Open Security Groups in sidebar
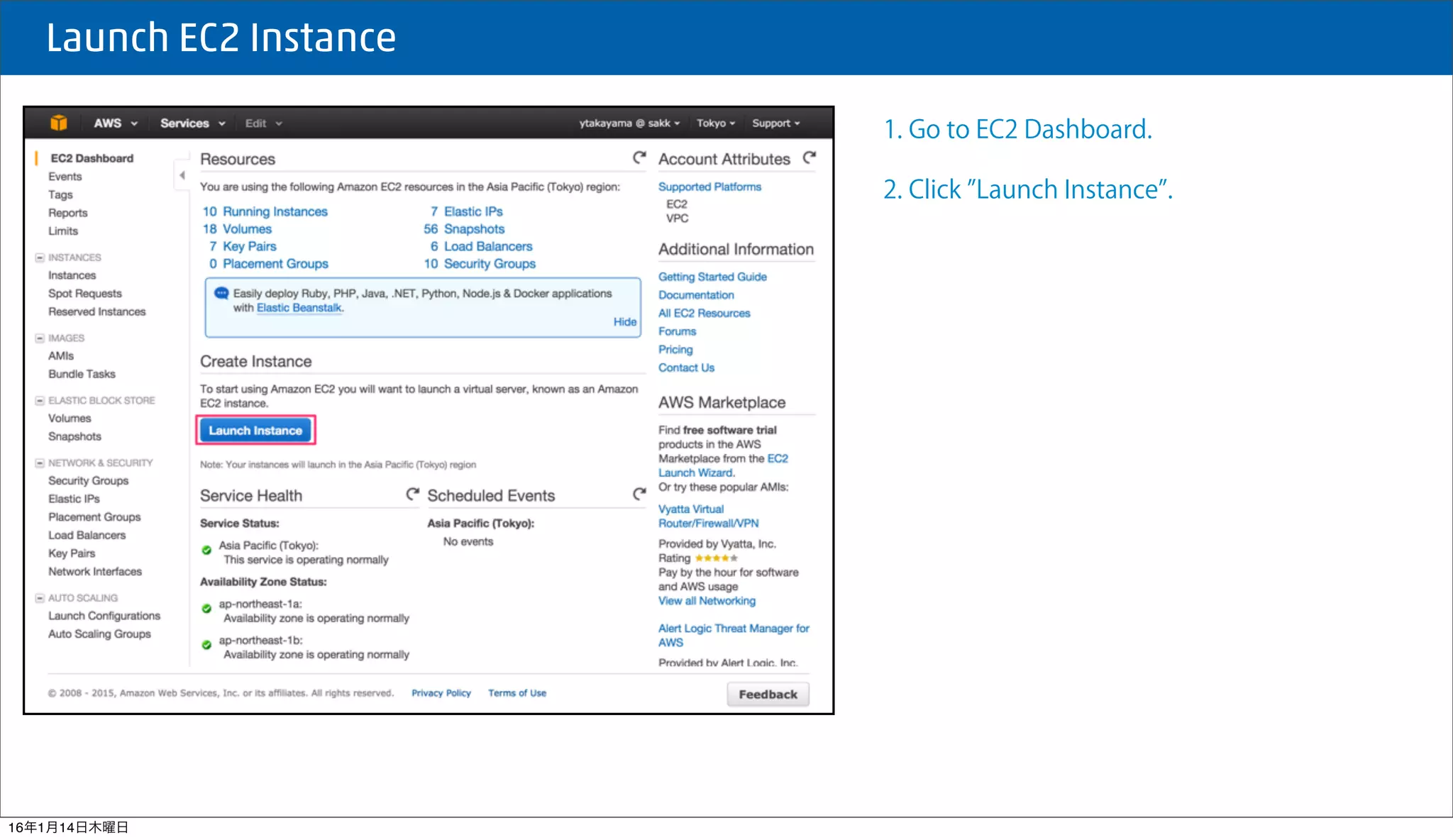Viewport: 1453px width, 840px height. [88, 481]
